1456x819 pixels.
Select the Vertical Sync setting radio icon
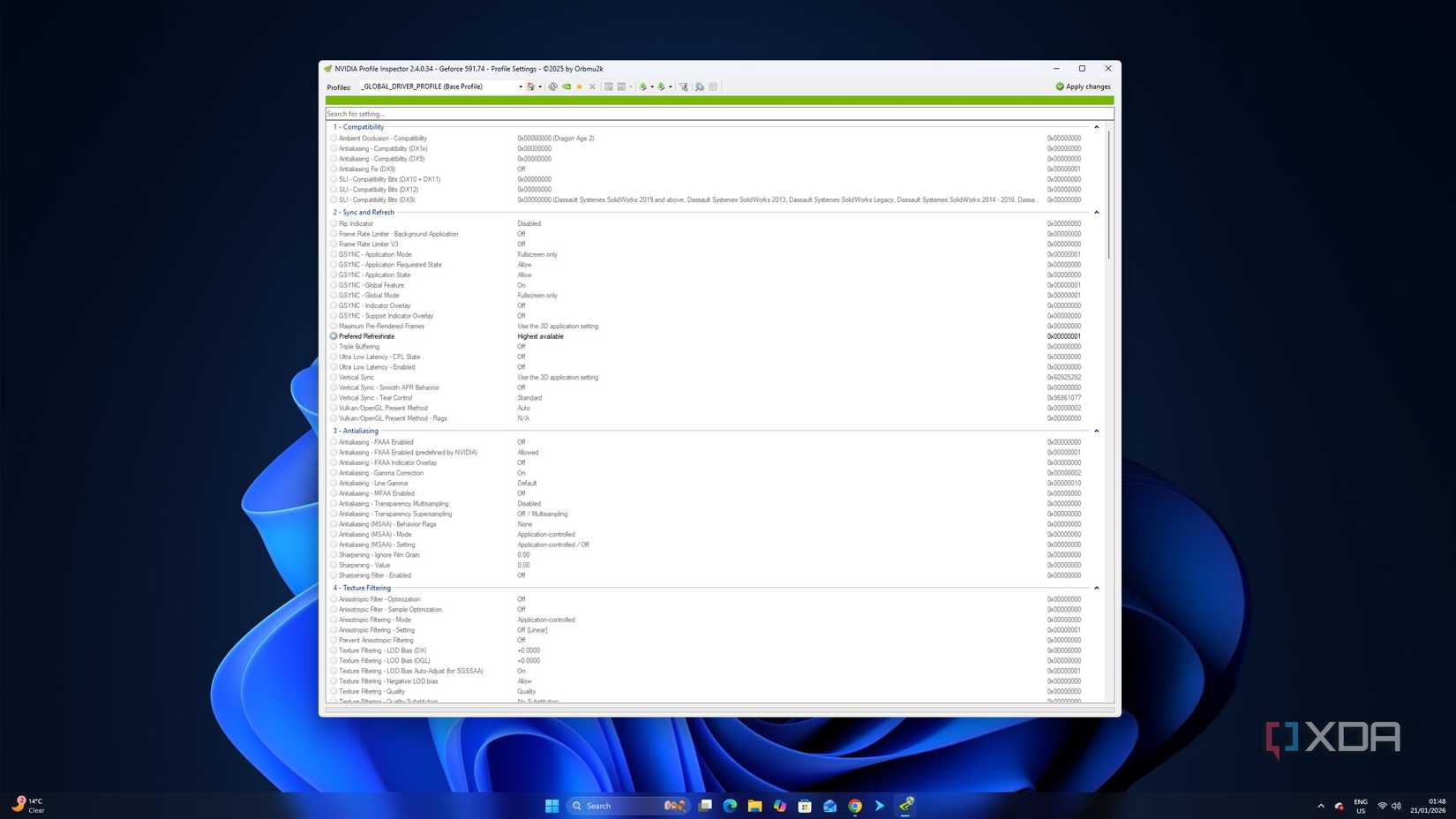(334, 378)
